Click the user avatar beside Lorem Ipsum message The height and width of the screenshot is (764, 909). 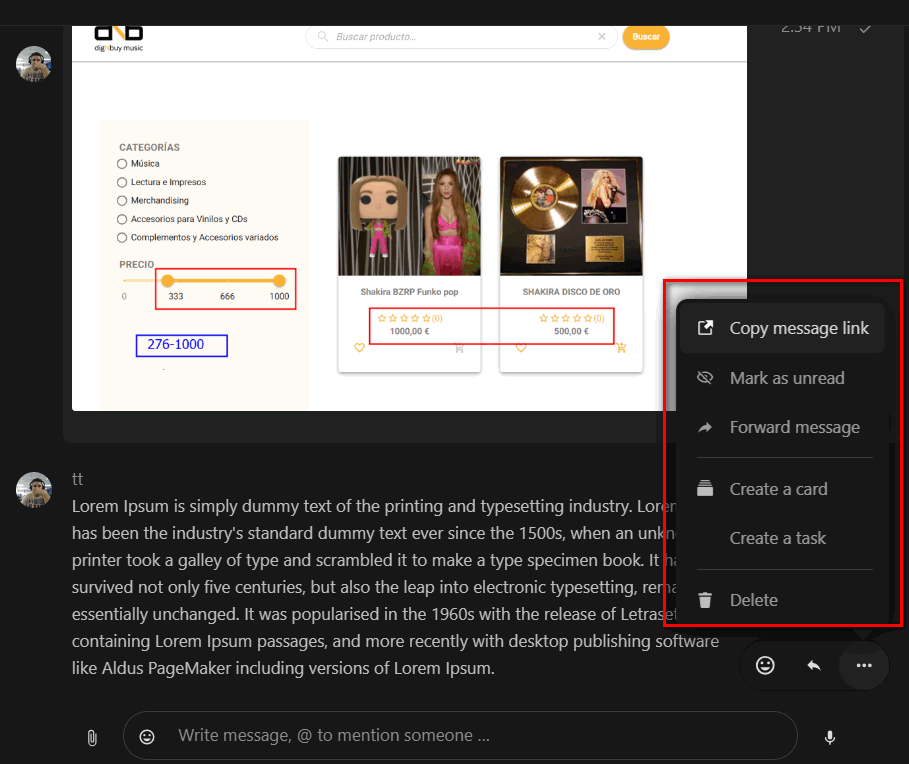point(34,490)
